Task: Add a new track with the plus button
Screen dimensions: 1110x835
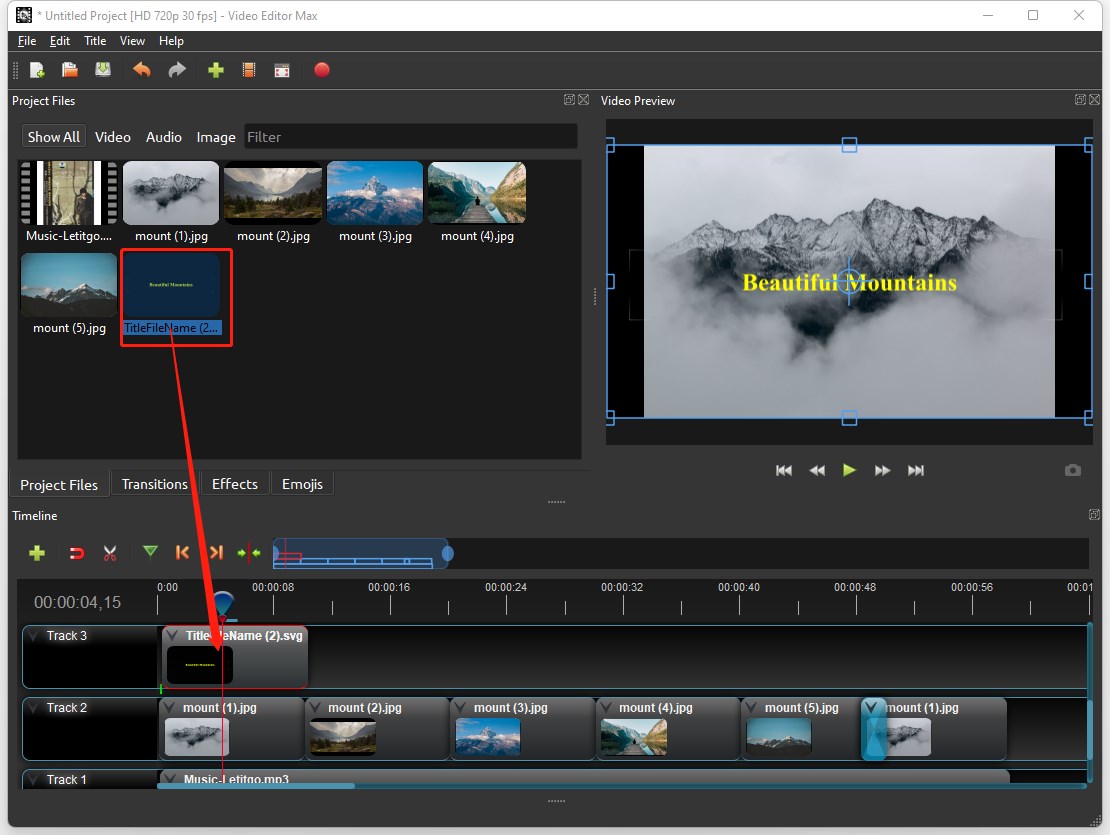Action: click(x=37, y=552)
